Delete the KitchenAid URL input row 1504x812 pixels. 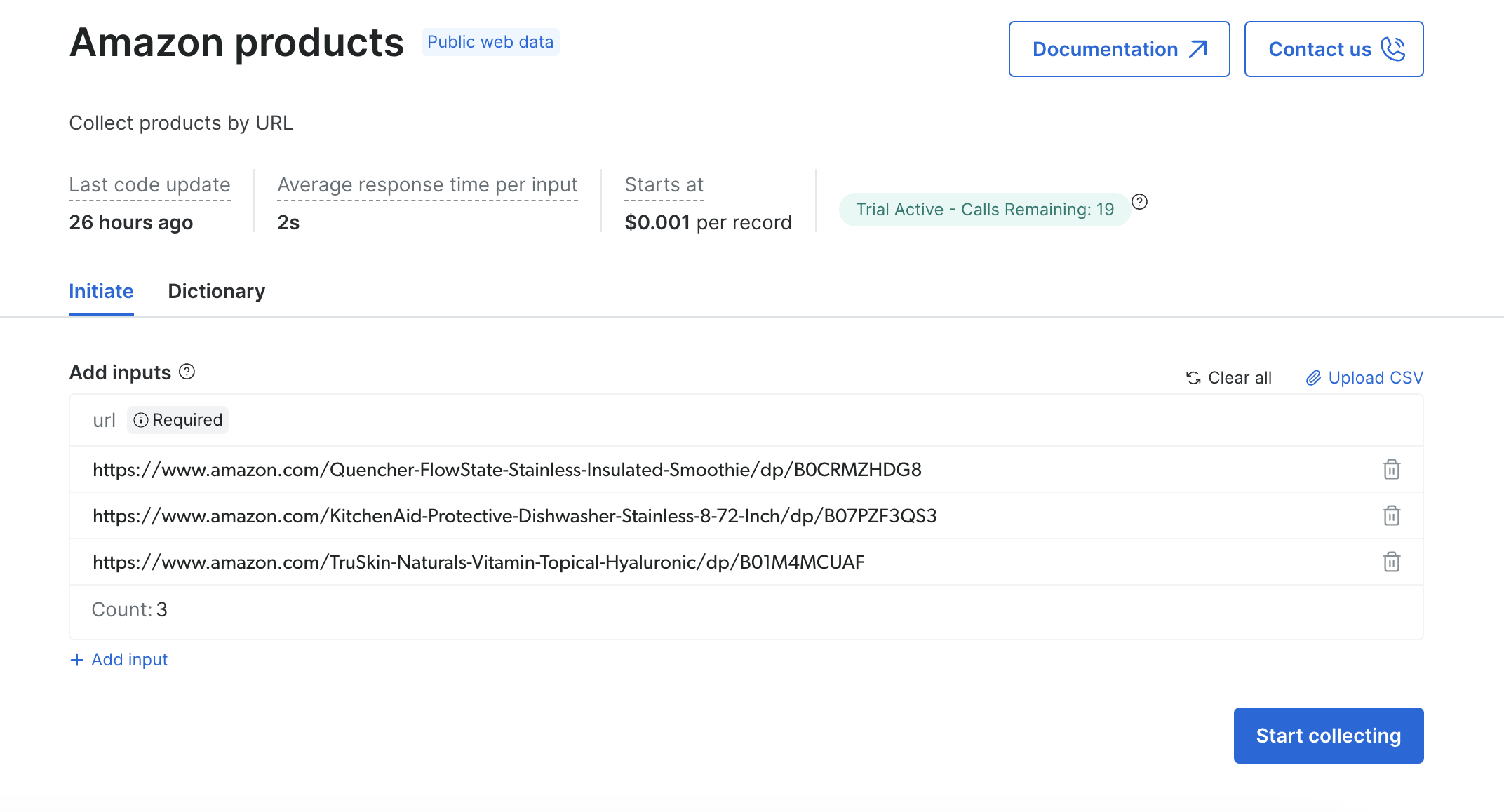(1391, 515)
